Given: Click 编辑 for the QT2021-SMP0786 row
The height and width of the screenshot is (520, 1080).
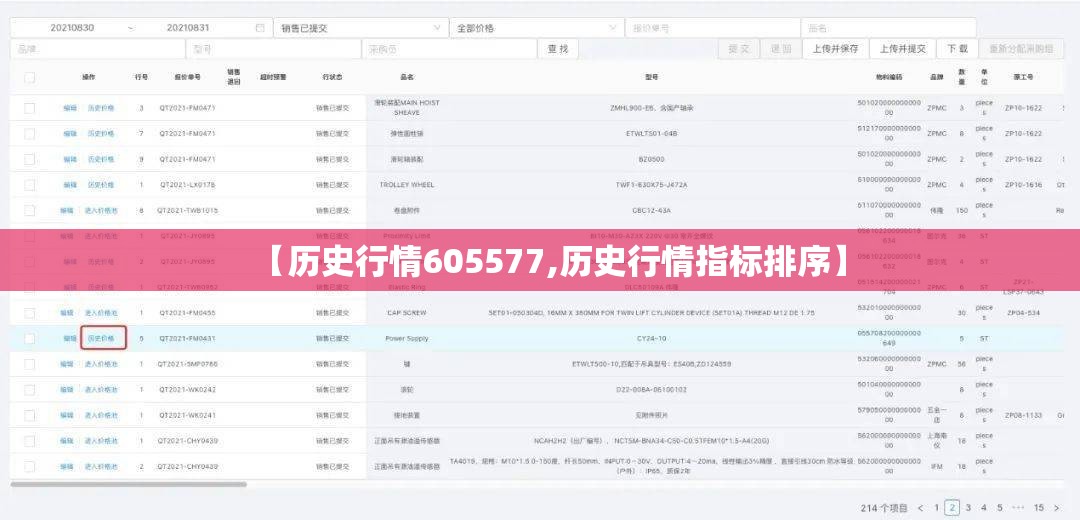Looking at the screenshot, I should 67,364.
